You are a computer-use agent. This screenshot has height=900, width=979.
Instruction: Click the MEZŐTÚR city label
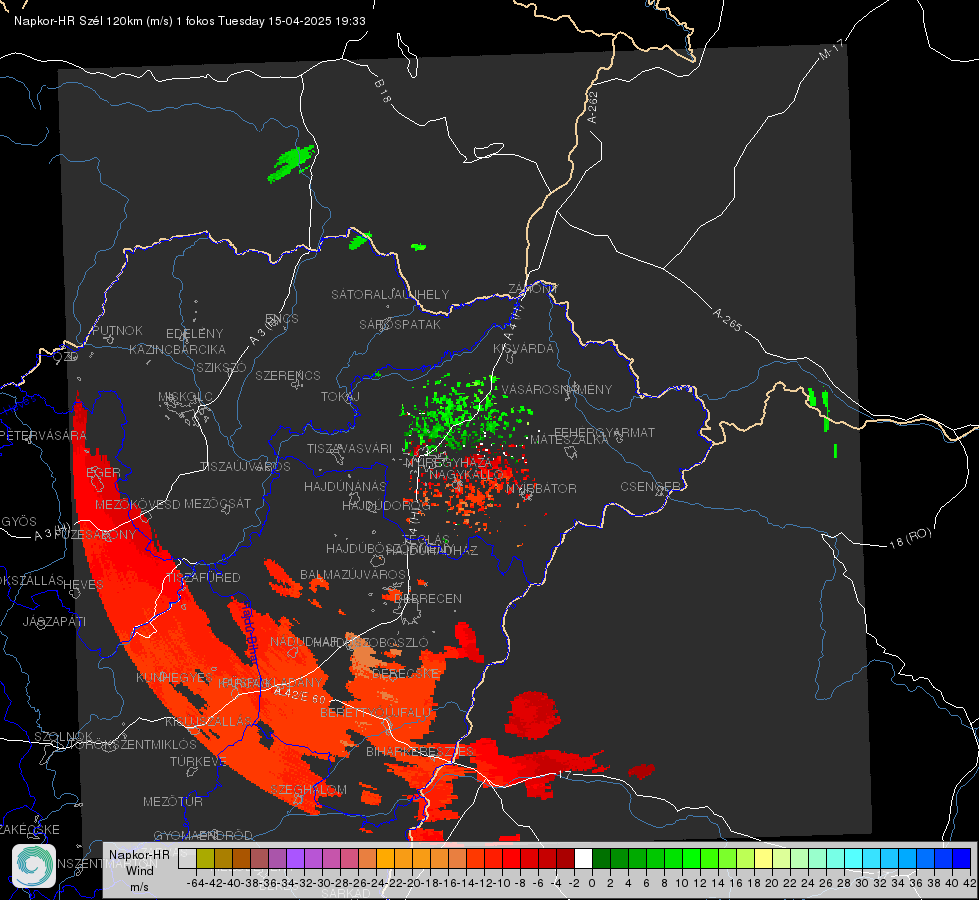pos(173,801)
